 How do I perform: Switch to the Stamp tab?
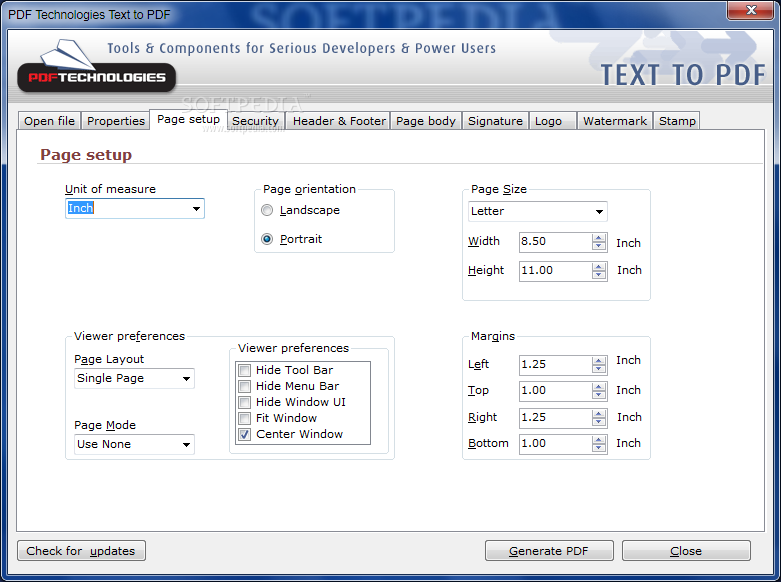point(677,121)
